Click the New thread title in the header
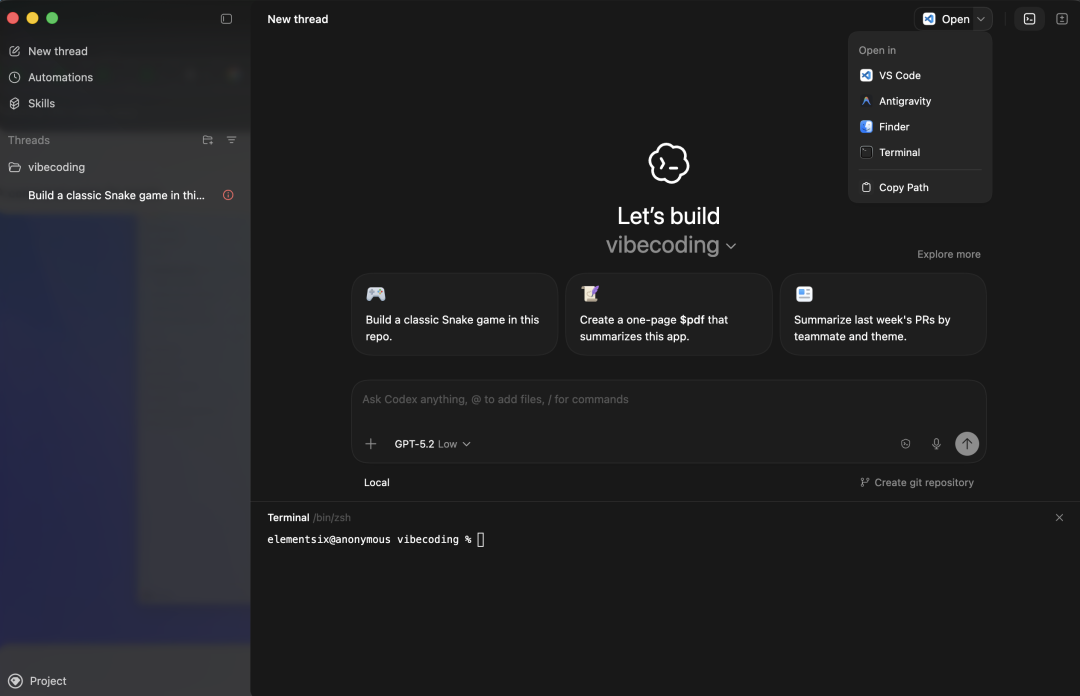This screenshot has height=696, width=1080. [298, 19]
